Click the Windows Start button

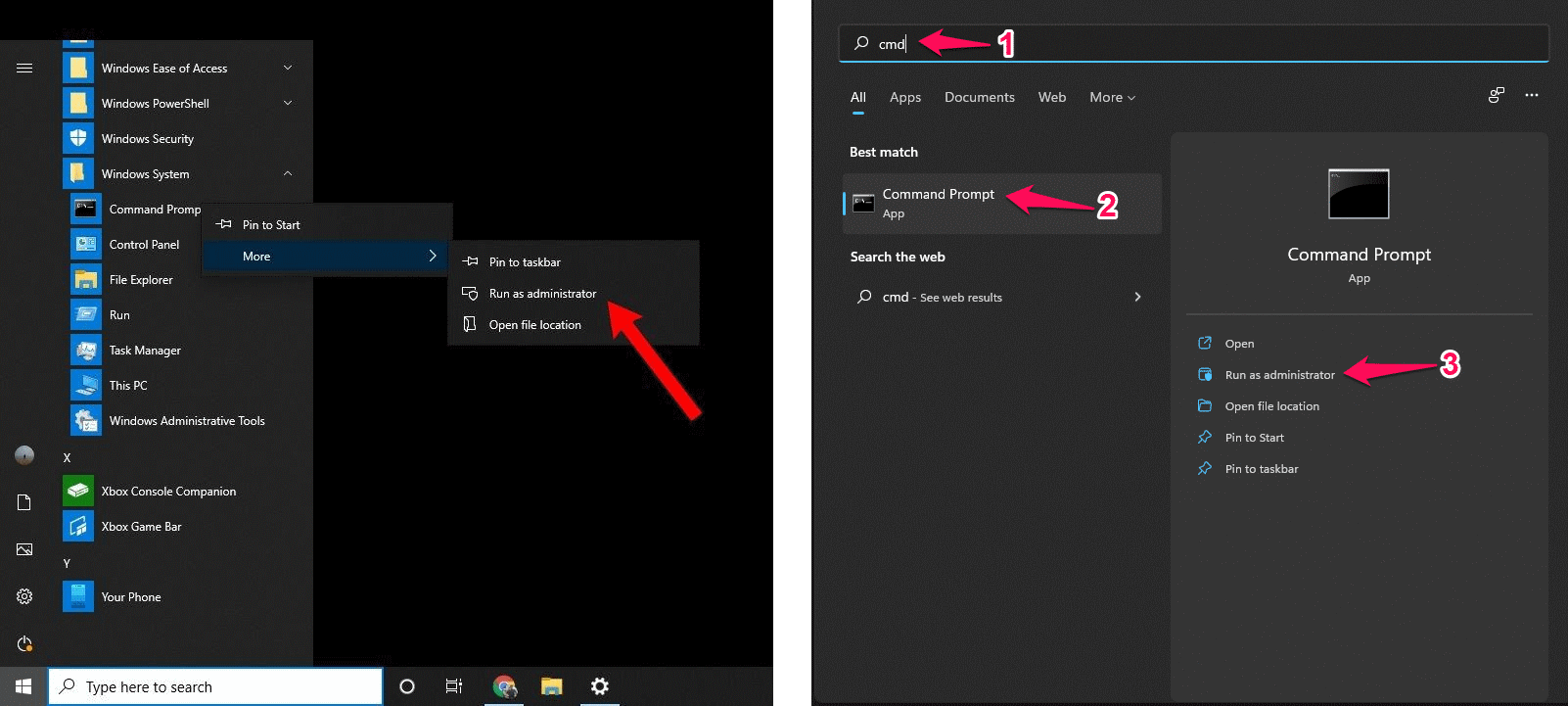[23, 686]
